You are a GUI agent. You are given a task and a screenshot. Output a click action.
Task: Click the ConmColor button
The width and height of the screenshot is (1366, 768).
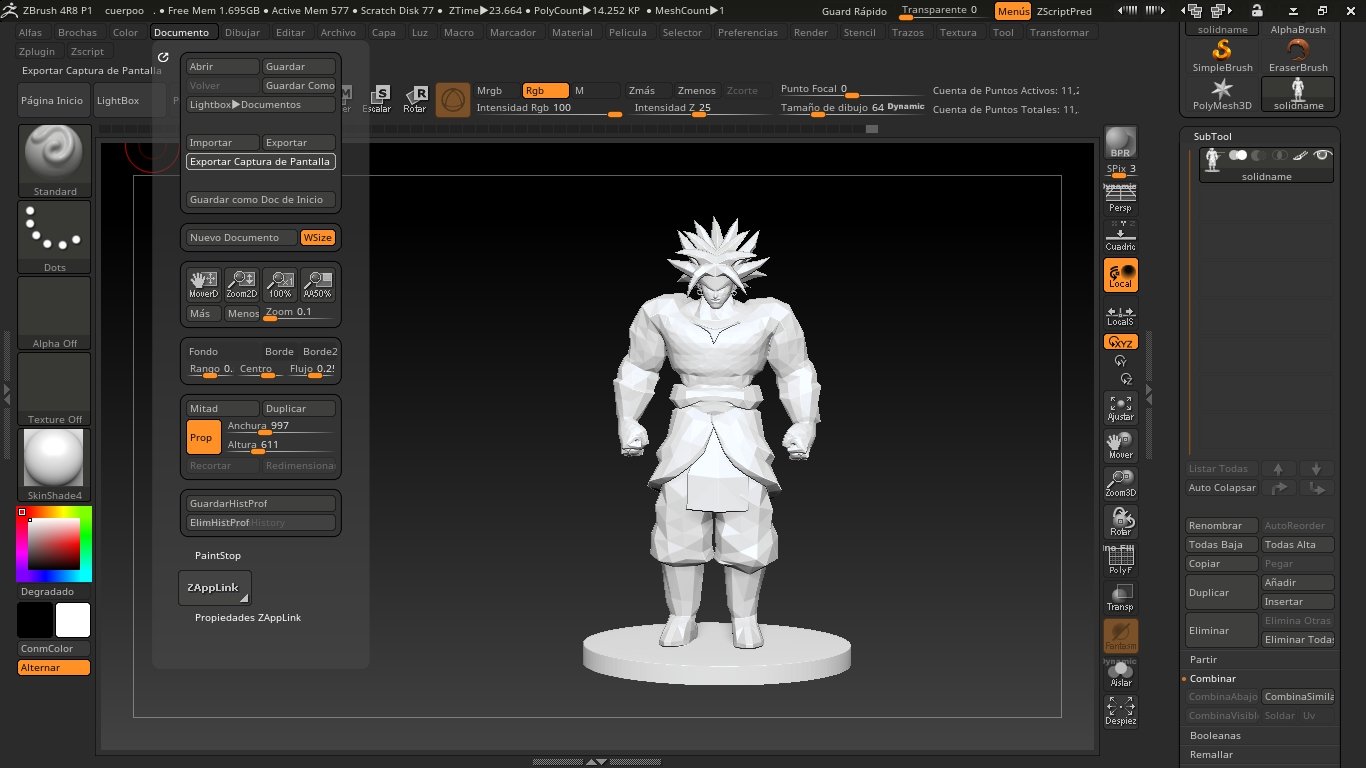(x=55, y=648)
